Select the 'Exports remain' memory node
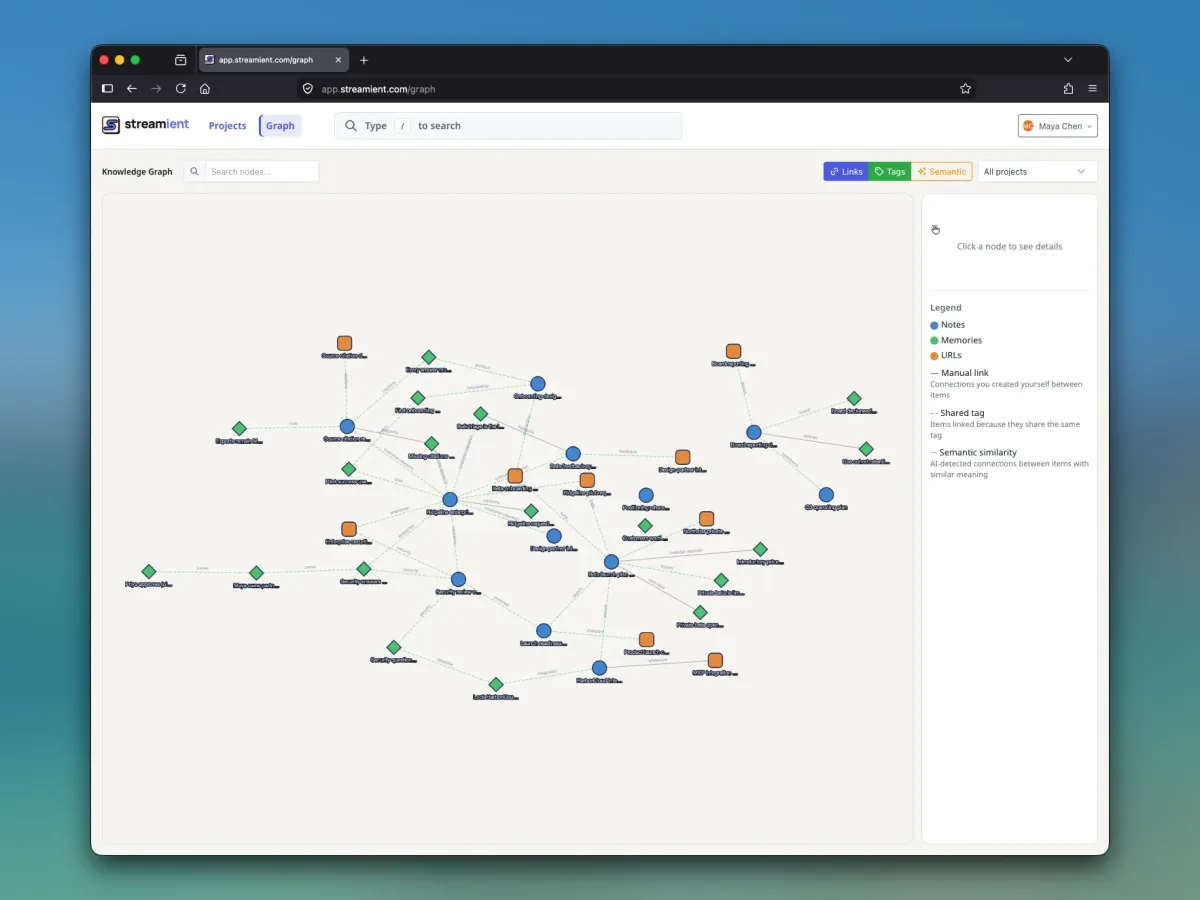 click(x=239, y=428)
